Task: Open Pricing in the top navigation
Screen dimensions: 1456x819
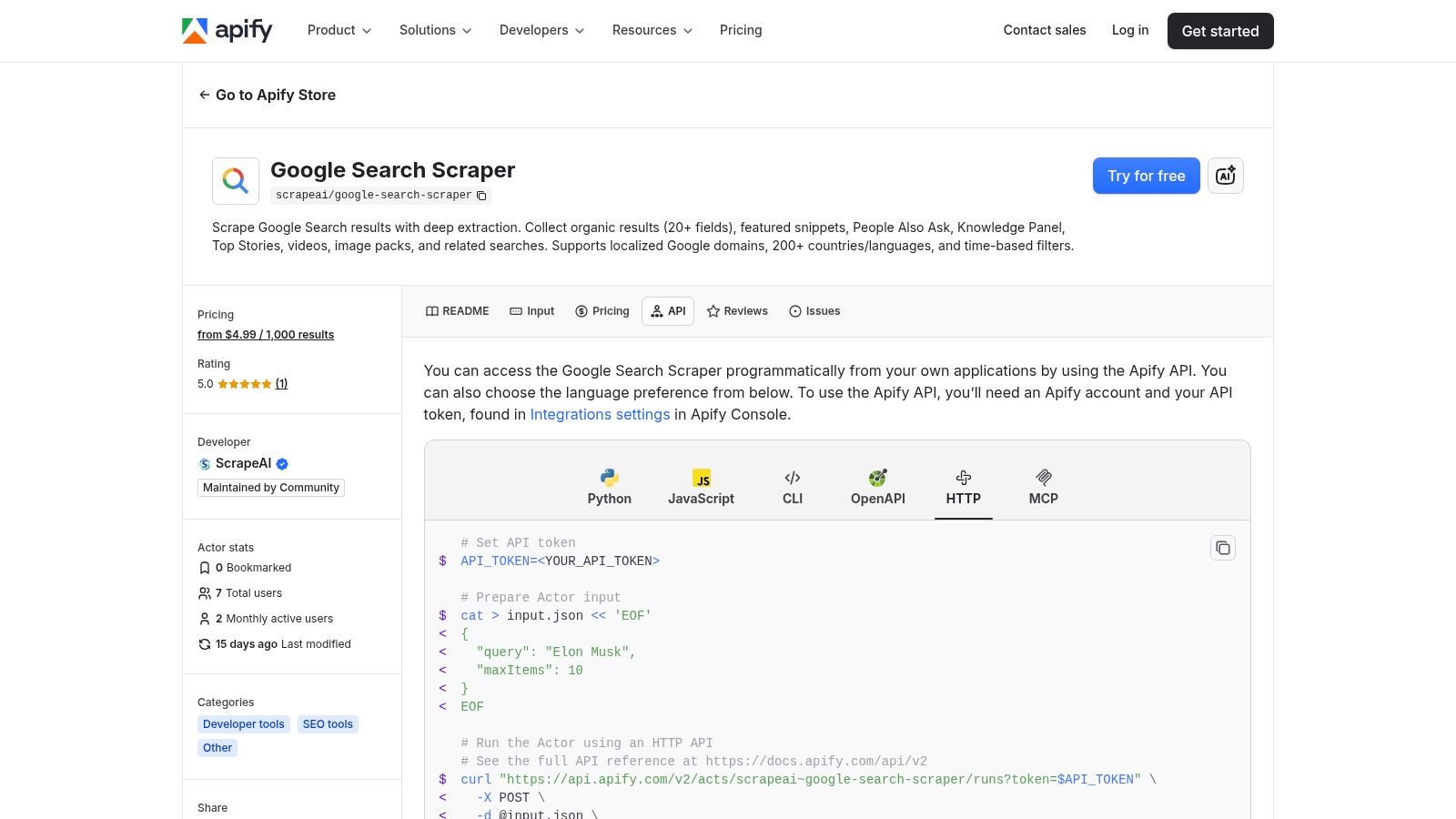Action: (x=741, y=30)
